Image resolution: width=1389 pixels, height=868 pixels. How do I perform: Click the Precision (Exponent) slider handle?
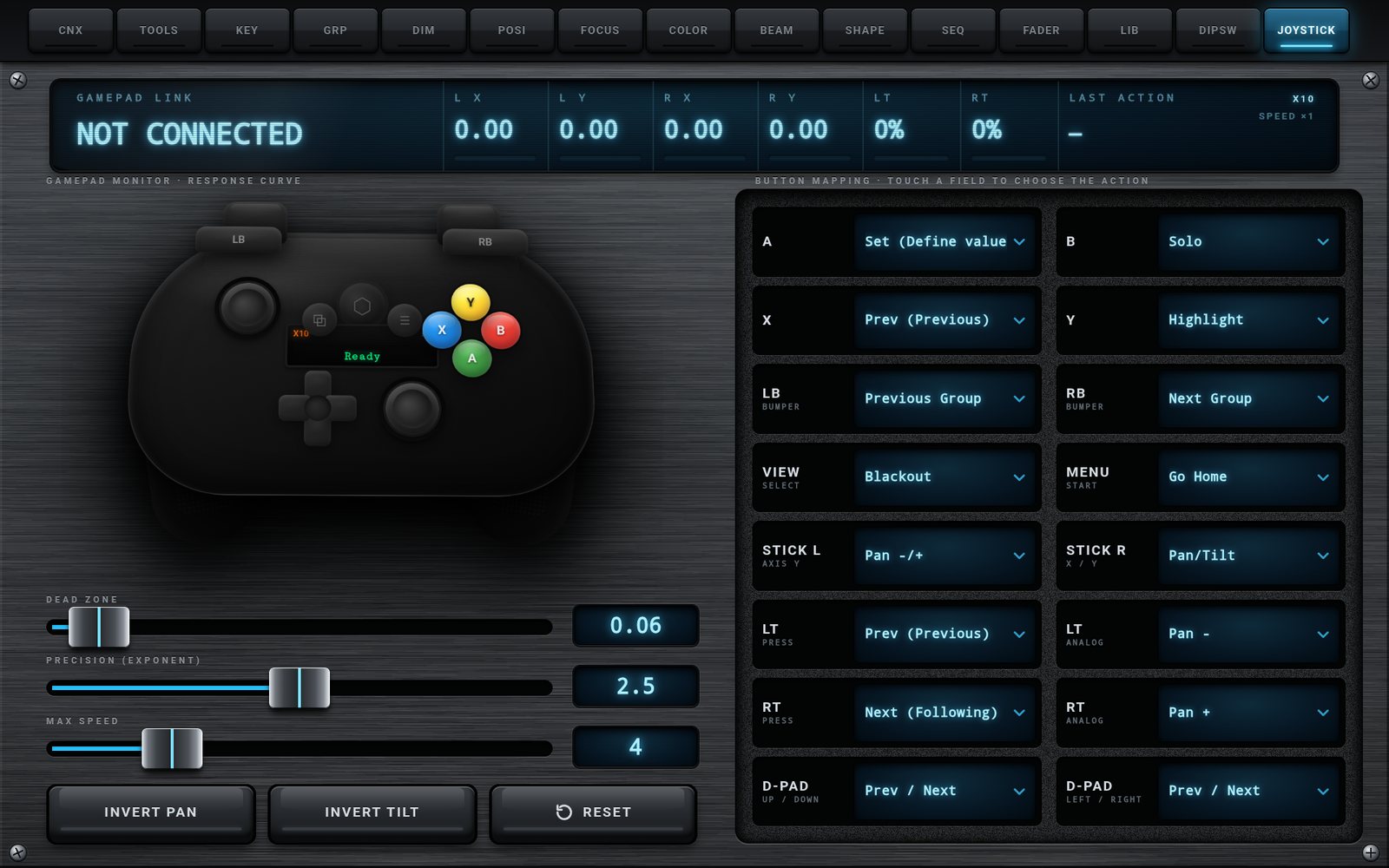click(300, 687)
